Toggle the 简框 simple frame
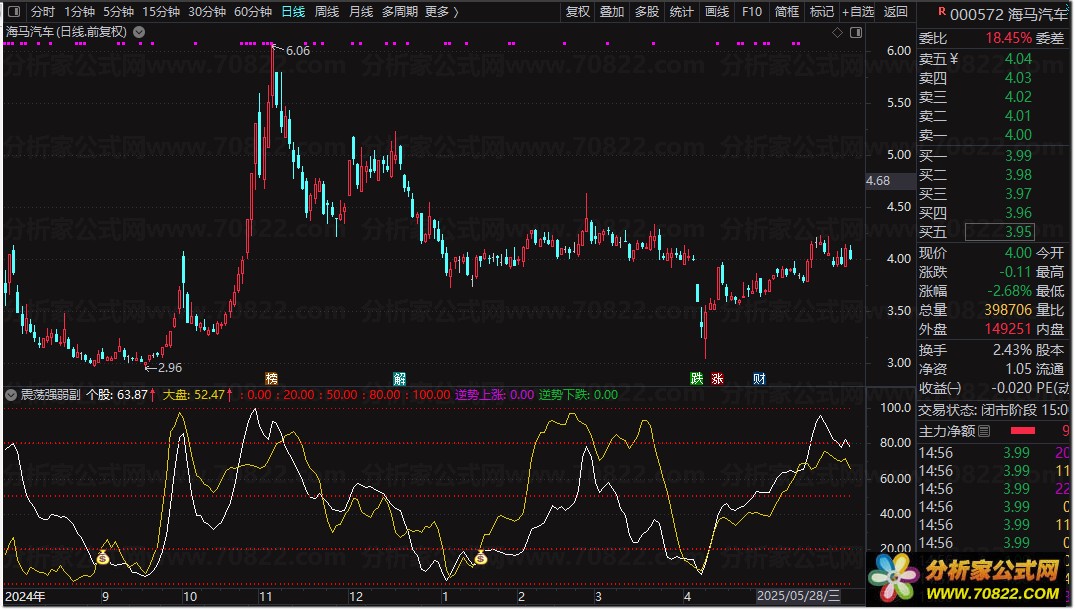The height and width of the screenshot is (610, 1076). coord(786,12)
